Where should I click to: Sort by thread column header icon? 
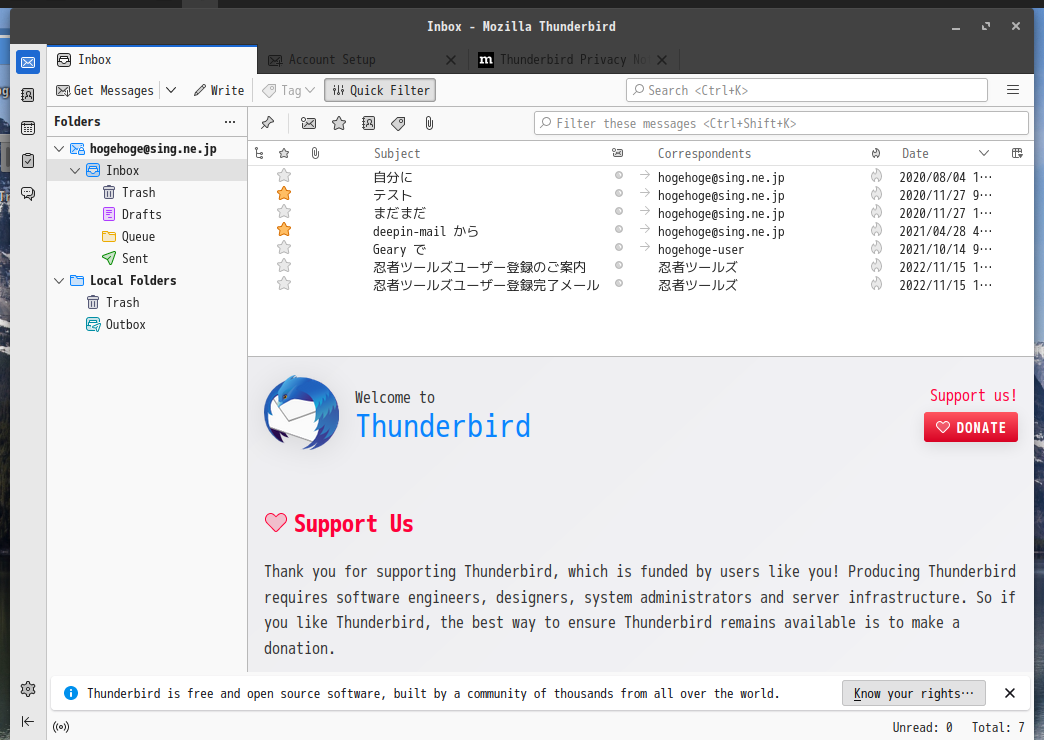coord(260,154)
